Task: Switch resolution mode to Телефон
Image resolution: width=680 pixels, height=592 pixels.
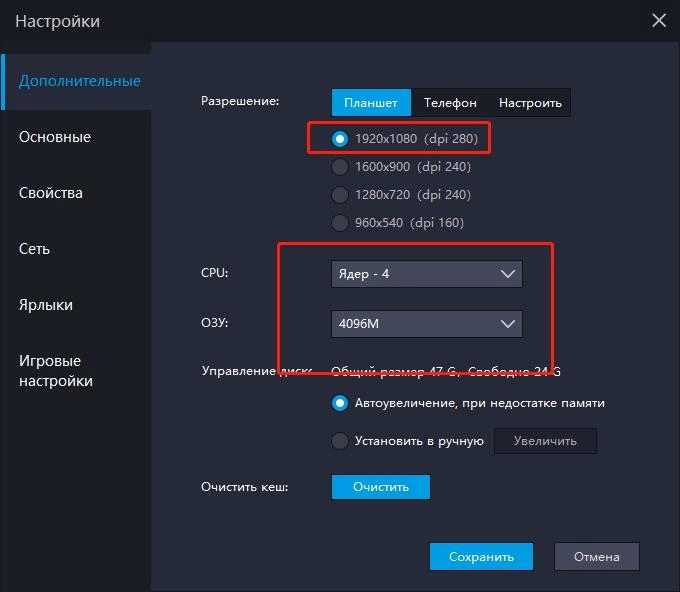Action: click(x=450, y=102)
